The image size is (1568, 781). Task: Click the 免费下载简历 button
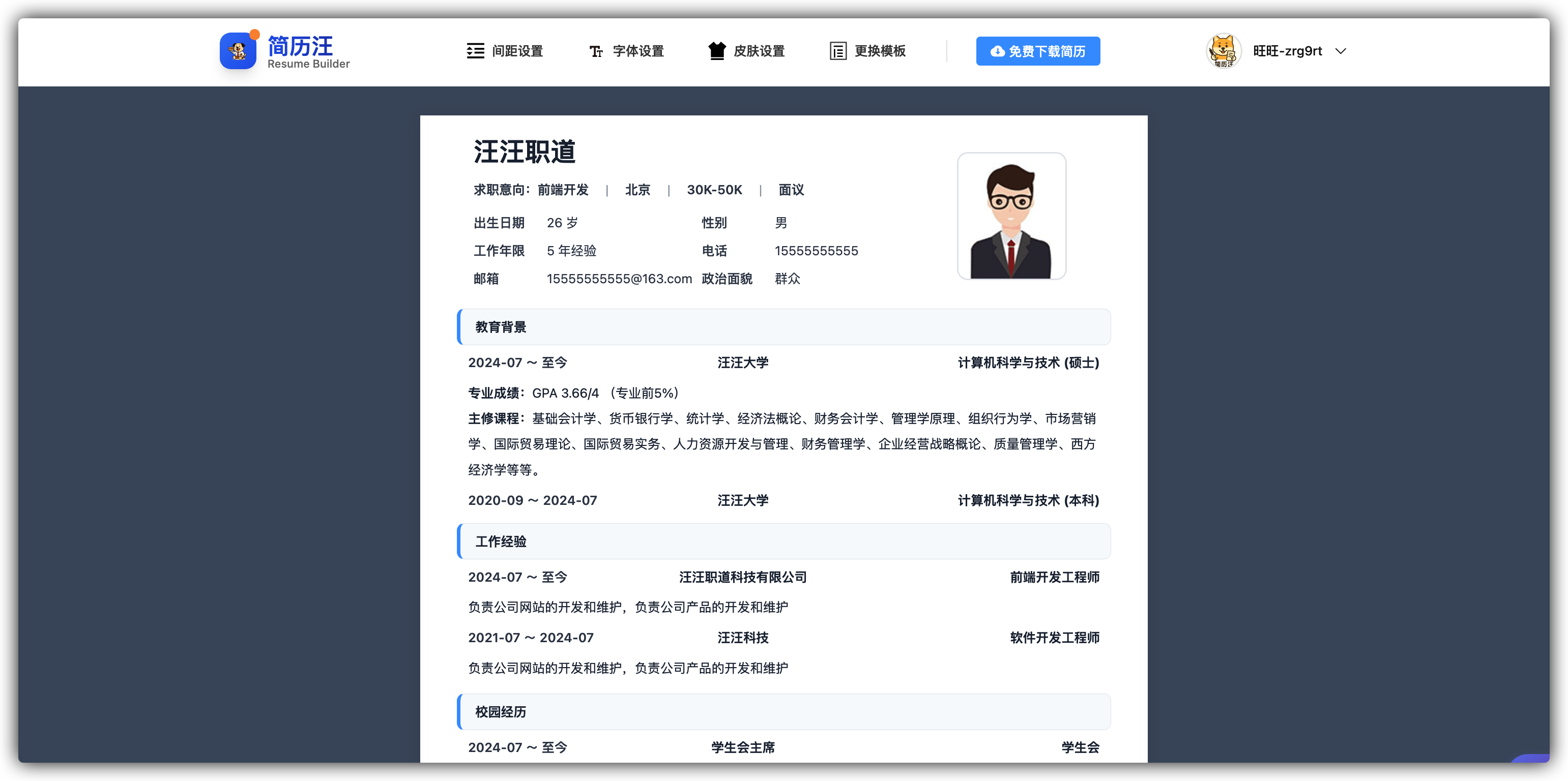[1037, 51]
